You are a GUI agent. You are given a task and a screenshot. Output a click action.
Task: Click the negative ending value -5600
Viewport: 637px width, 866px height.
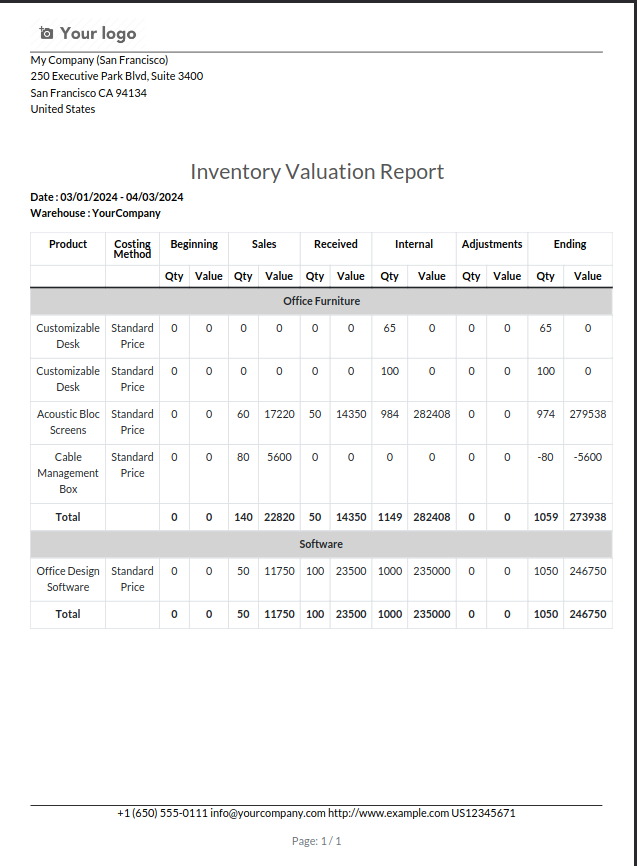[x=588, y=457]
